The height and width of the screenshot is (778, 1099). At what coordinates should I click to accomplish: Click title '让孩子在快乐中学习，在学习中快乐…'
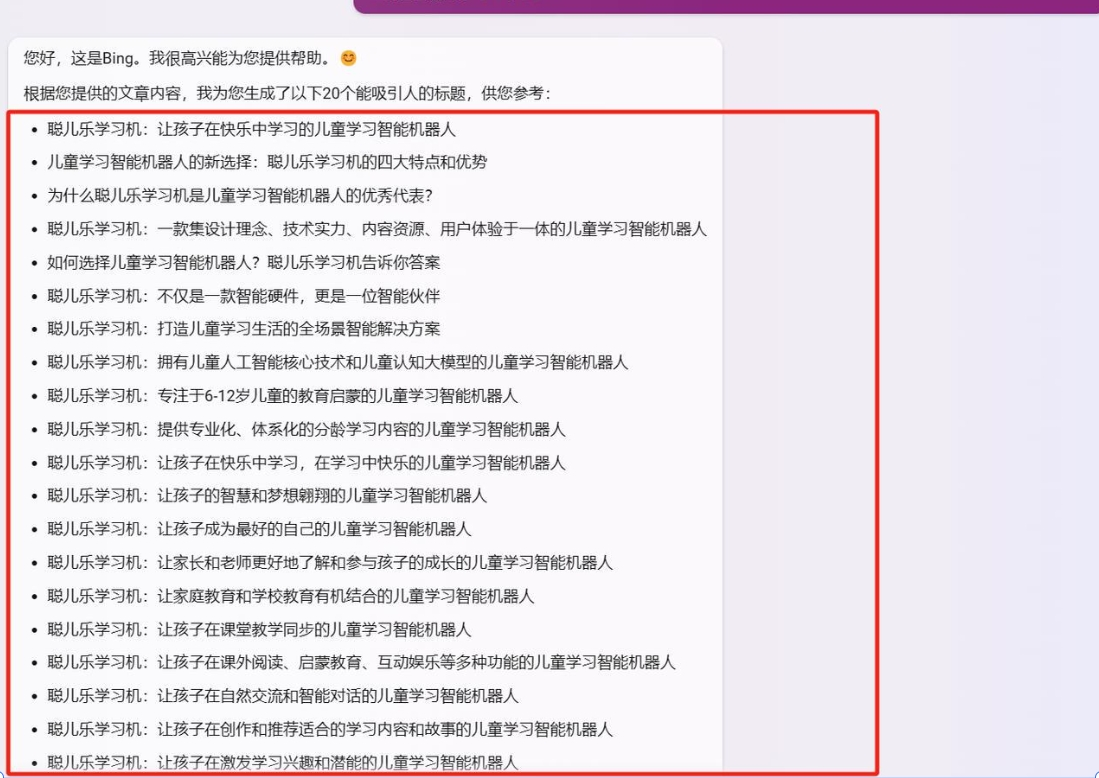tap(306, 463)
